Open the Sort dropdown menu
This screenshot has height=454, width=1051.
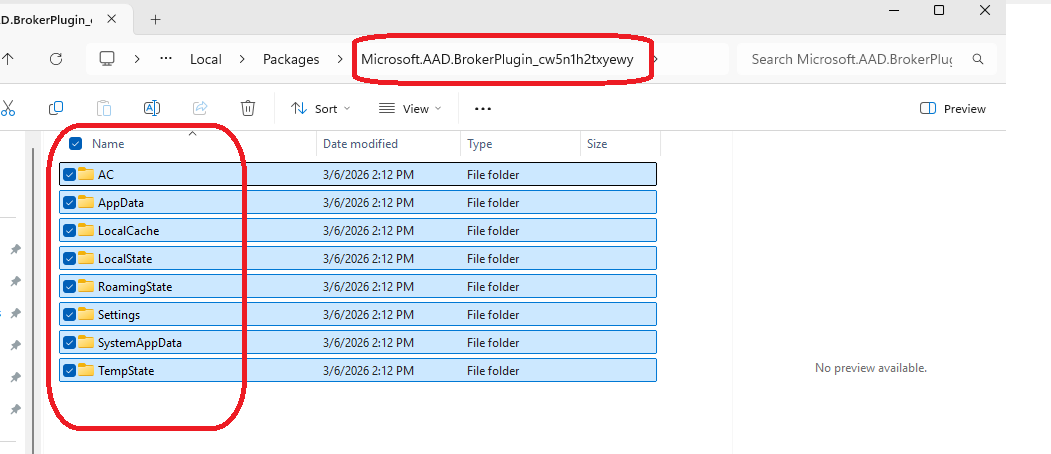click(x=320, y=109)
